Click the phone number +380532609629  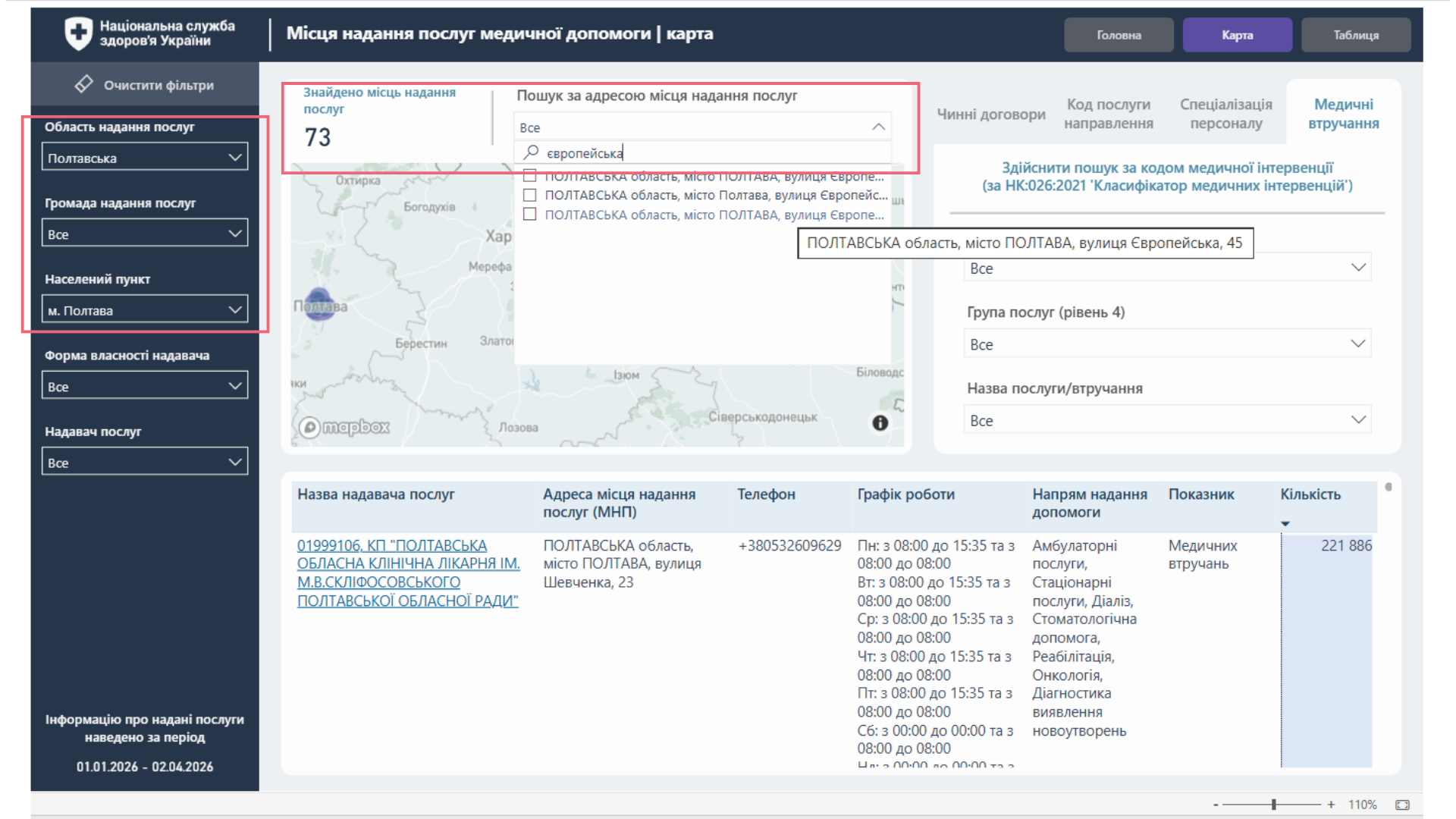click(x=789, y=546)
